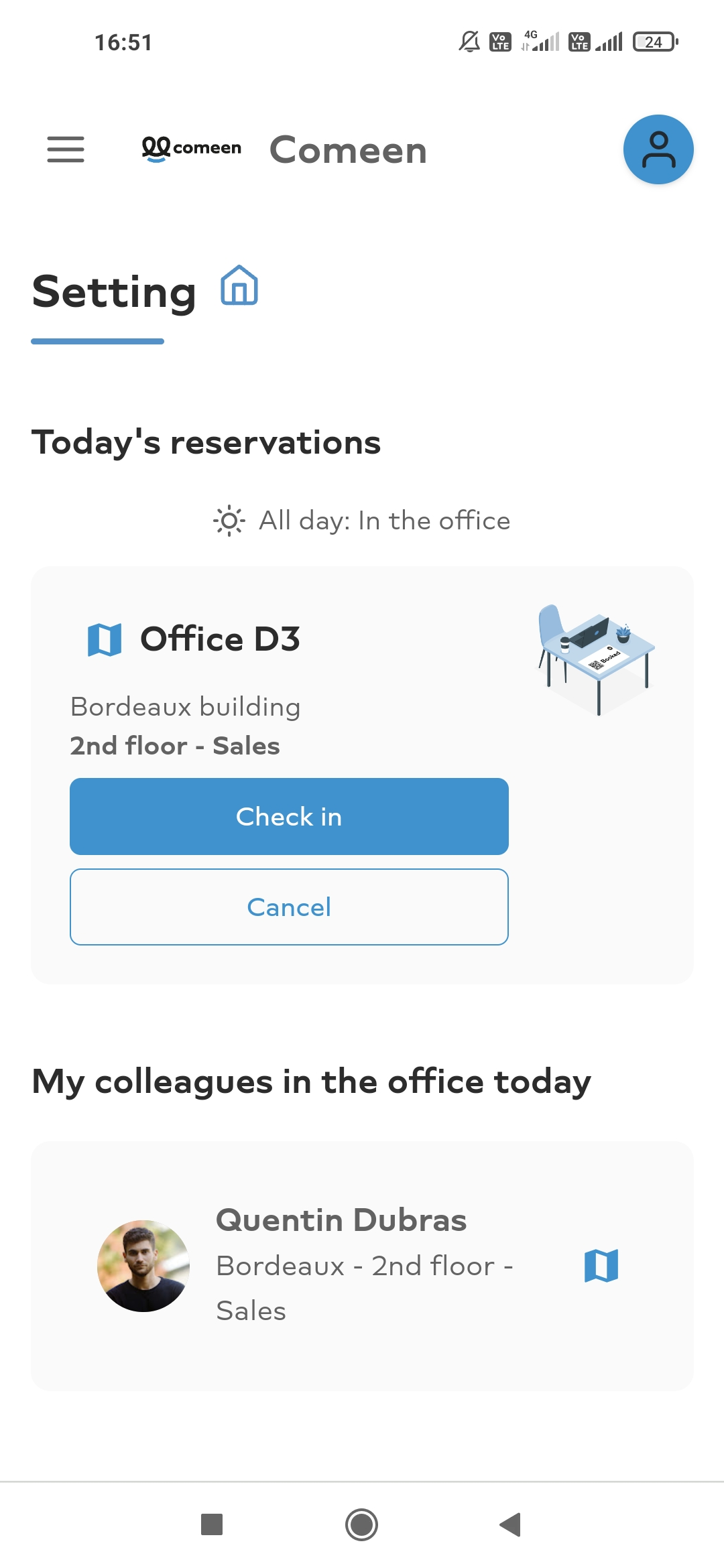This screenshot has width=724, height=1568.
Task: Open the hamburger navigation menu
Action: 66,149
